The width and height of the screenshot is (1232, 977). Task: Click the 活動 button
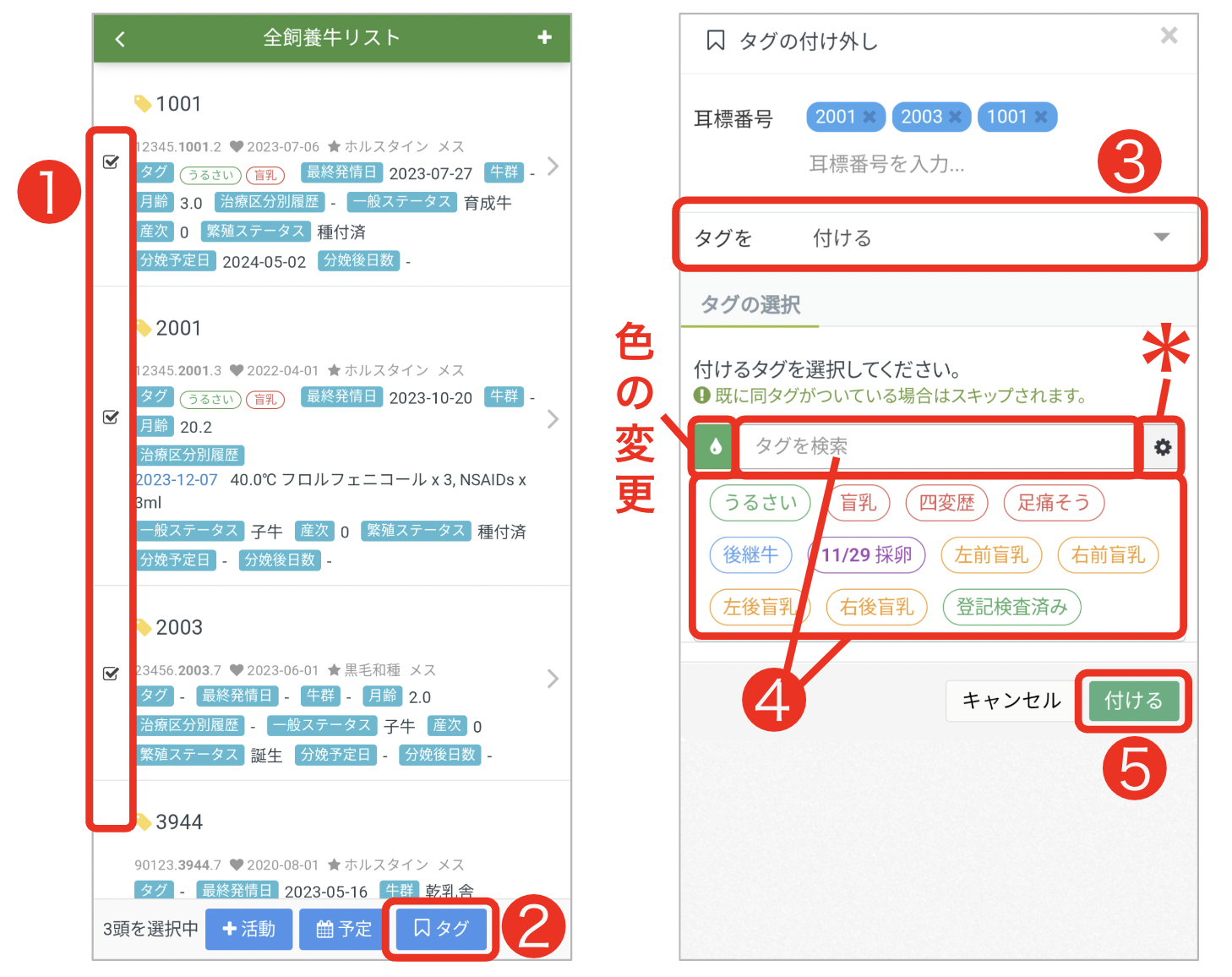(248, 929)
